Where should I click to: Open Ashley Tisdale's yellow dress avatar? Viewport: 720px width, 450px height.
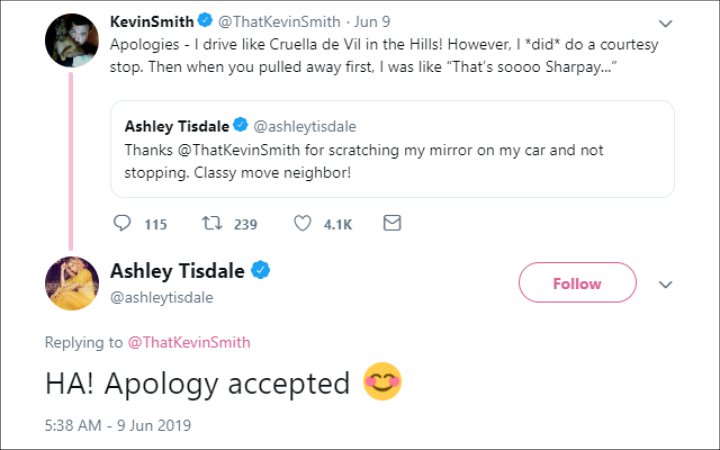point(72,283)
